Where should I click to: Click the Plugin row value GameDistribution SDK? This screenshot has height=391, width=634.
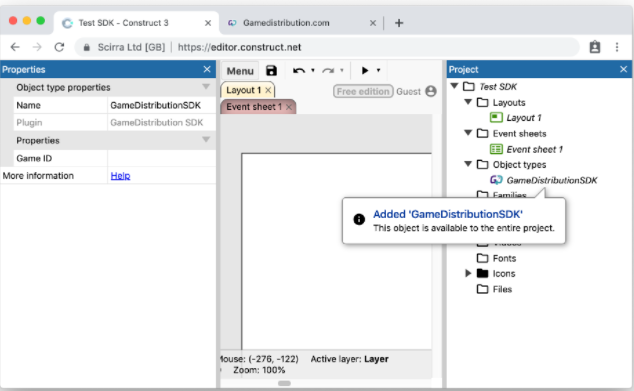[x=157, y=123]
